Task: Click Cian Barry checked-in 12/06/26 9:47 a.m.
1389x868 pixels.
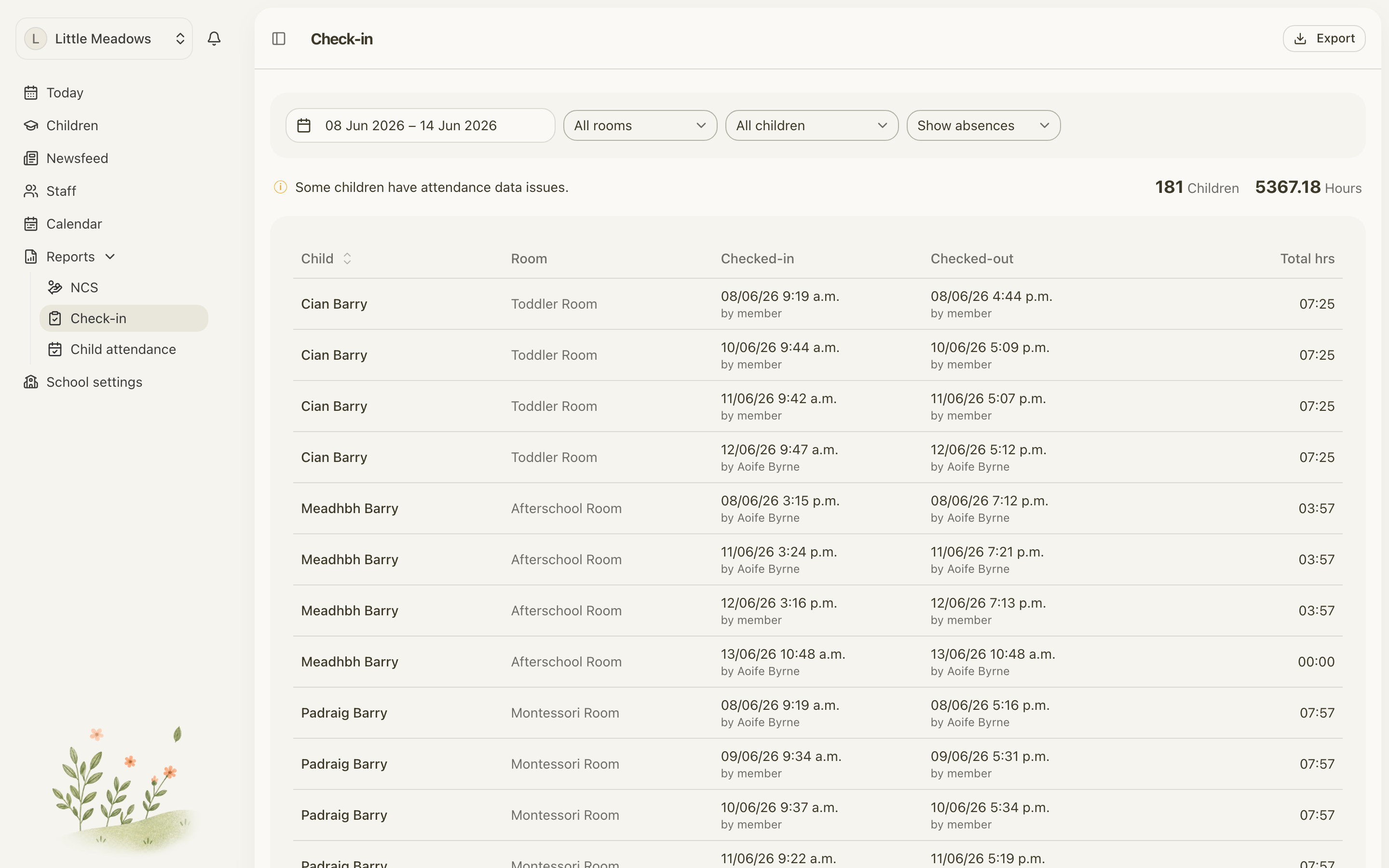Action: tap(779, 449)
